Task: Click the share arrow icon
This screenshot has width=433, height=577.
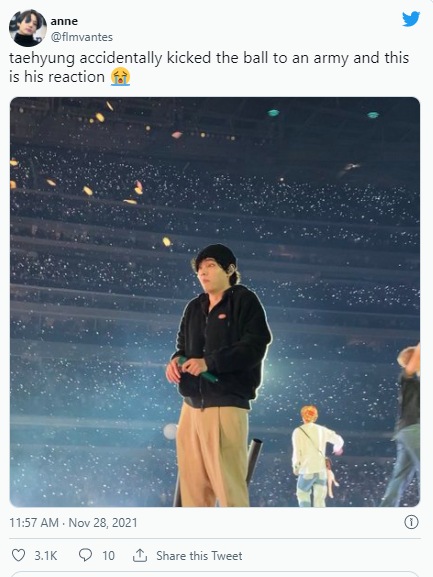Action: [140, 555]
